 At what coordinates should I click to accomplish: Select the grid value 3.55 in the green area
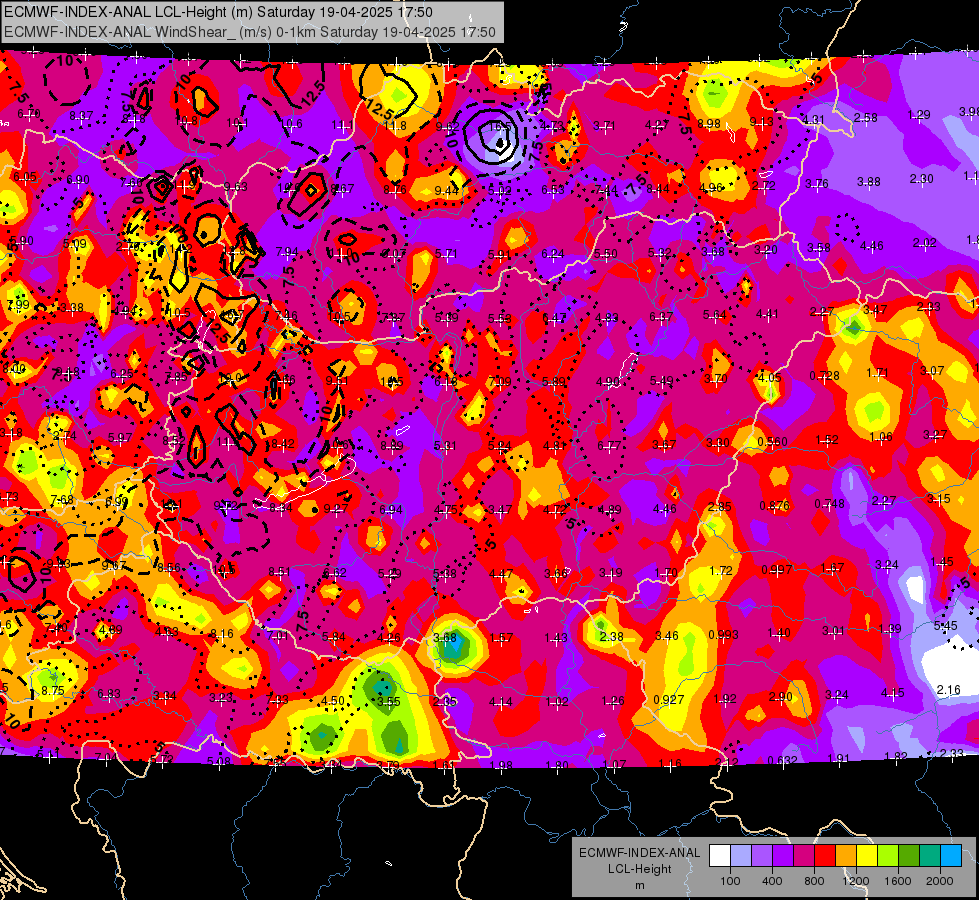(x=388, y=701)
